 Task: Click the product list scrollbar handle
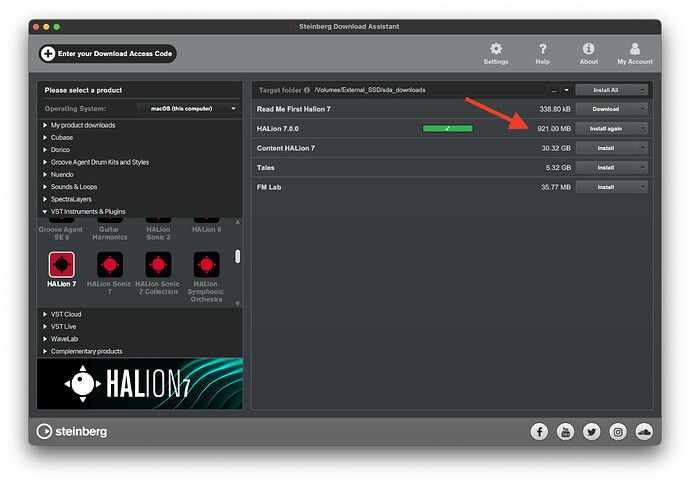(x=238, y=256)
